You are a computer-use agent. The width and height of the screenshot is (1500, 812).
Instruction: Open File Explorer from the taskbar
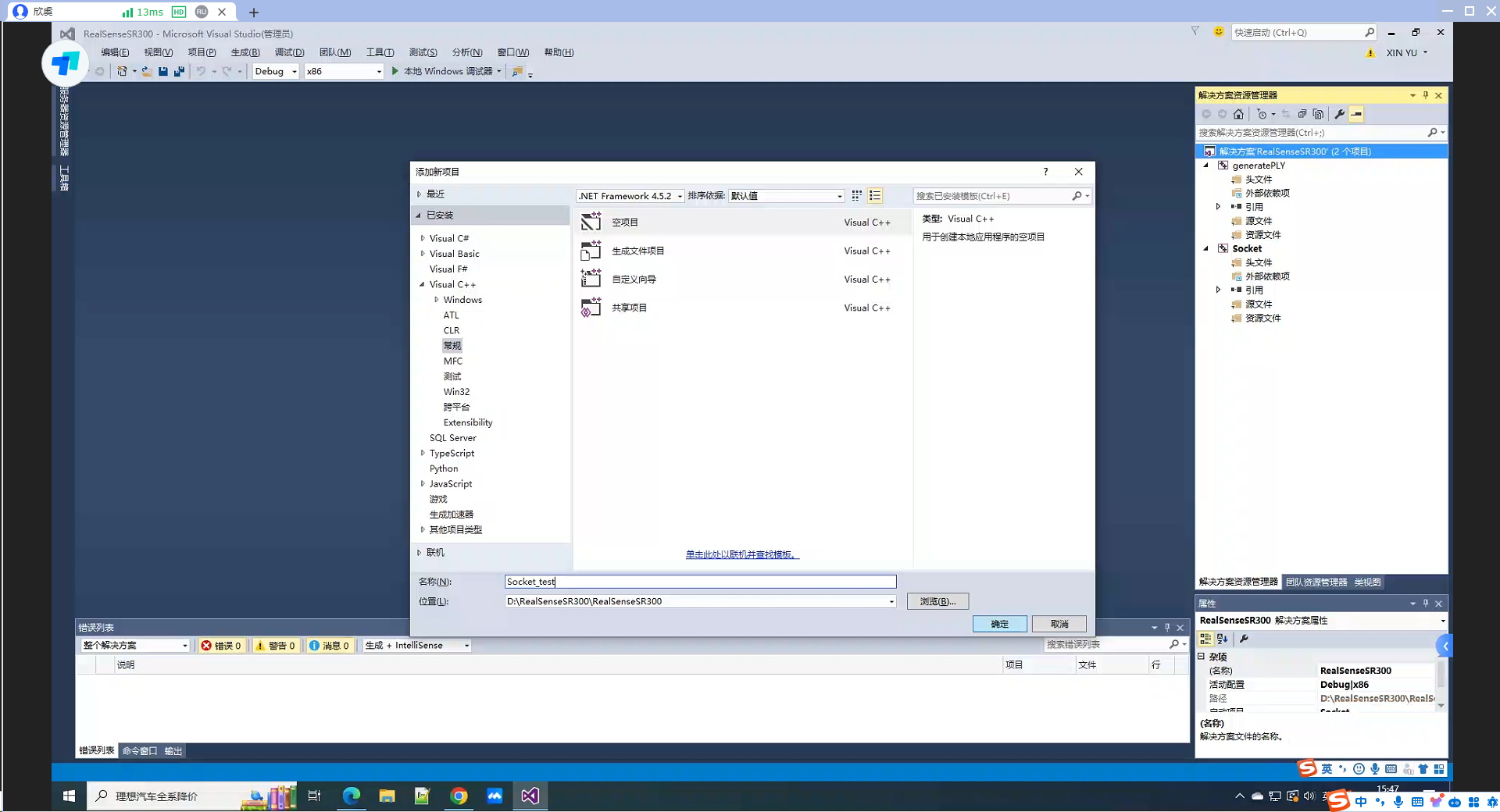pyautogui.click(x=387, y=796)
